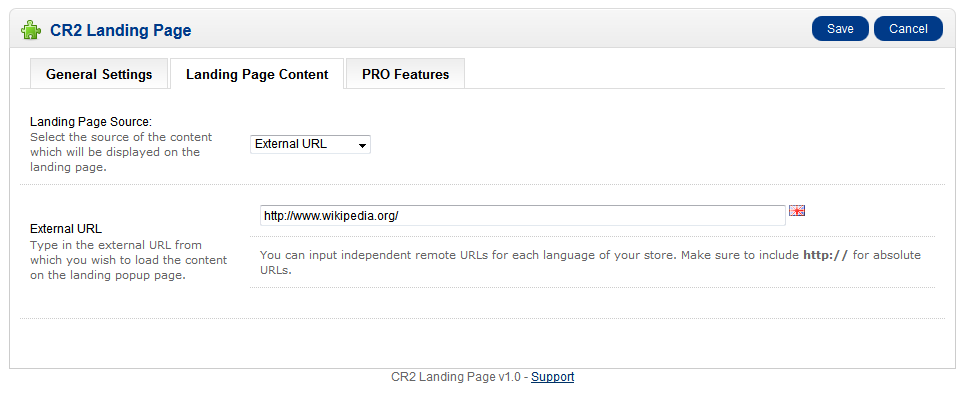Screen dimensions: 971x396
Task: Click the arrow on the External URL combo box
Action: click(x=362, y=145)
